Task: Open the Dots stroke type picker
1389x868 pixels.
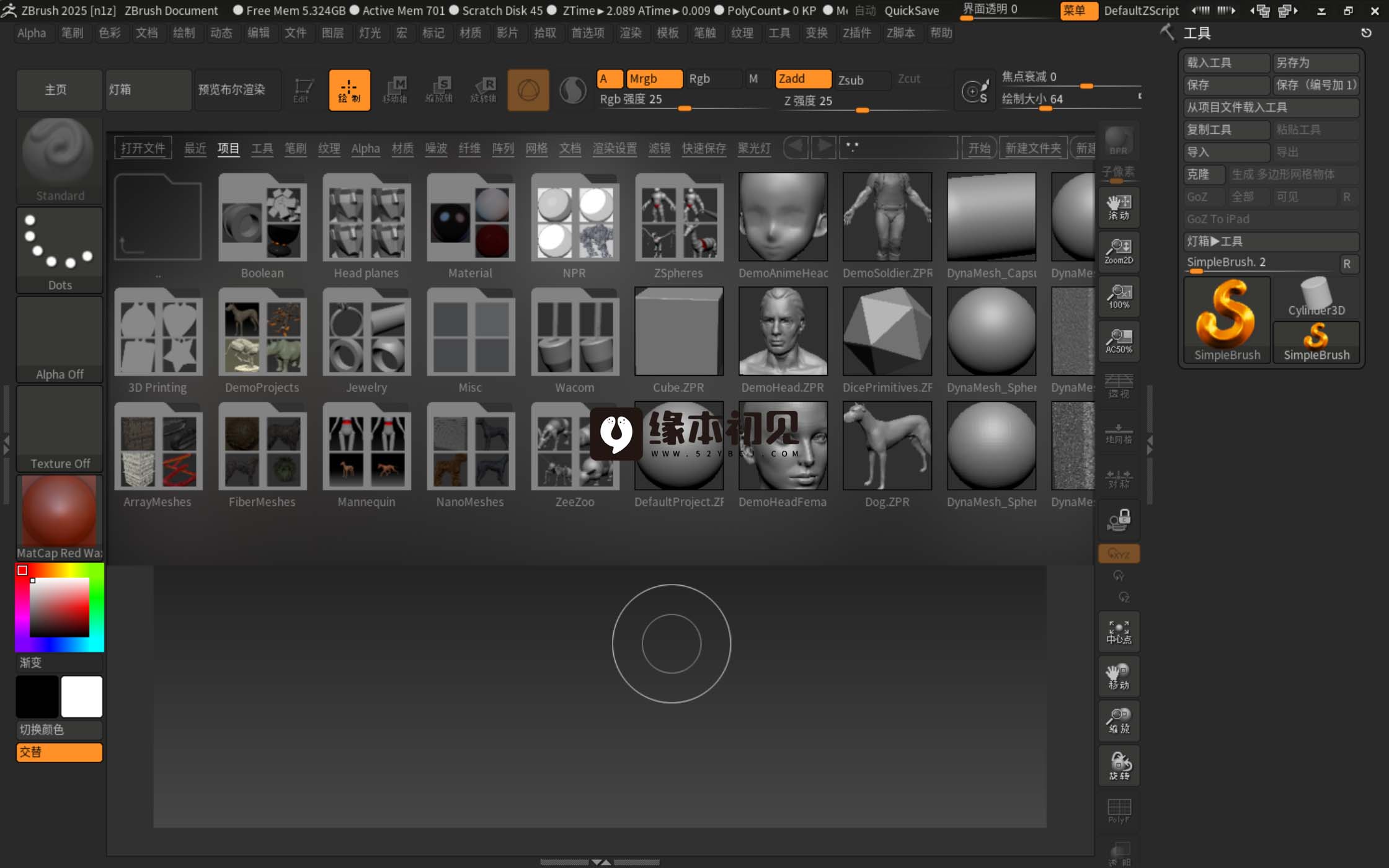Action: coord(60,250)
